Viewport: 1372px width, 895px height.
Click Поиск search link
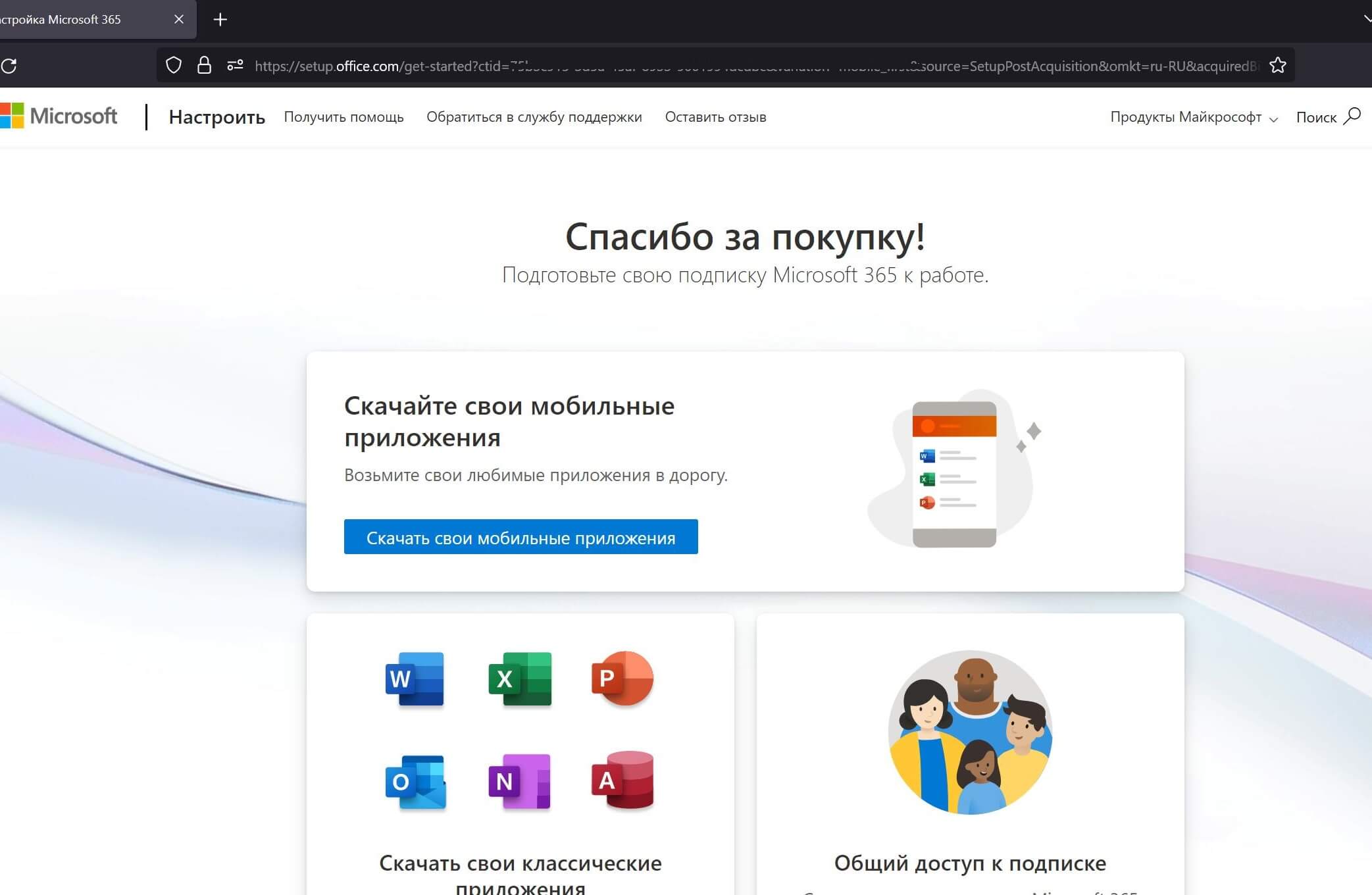pyautogui.click(x=1316, y=118)
